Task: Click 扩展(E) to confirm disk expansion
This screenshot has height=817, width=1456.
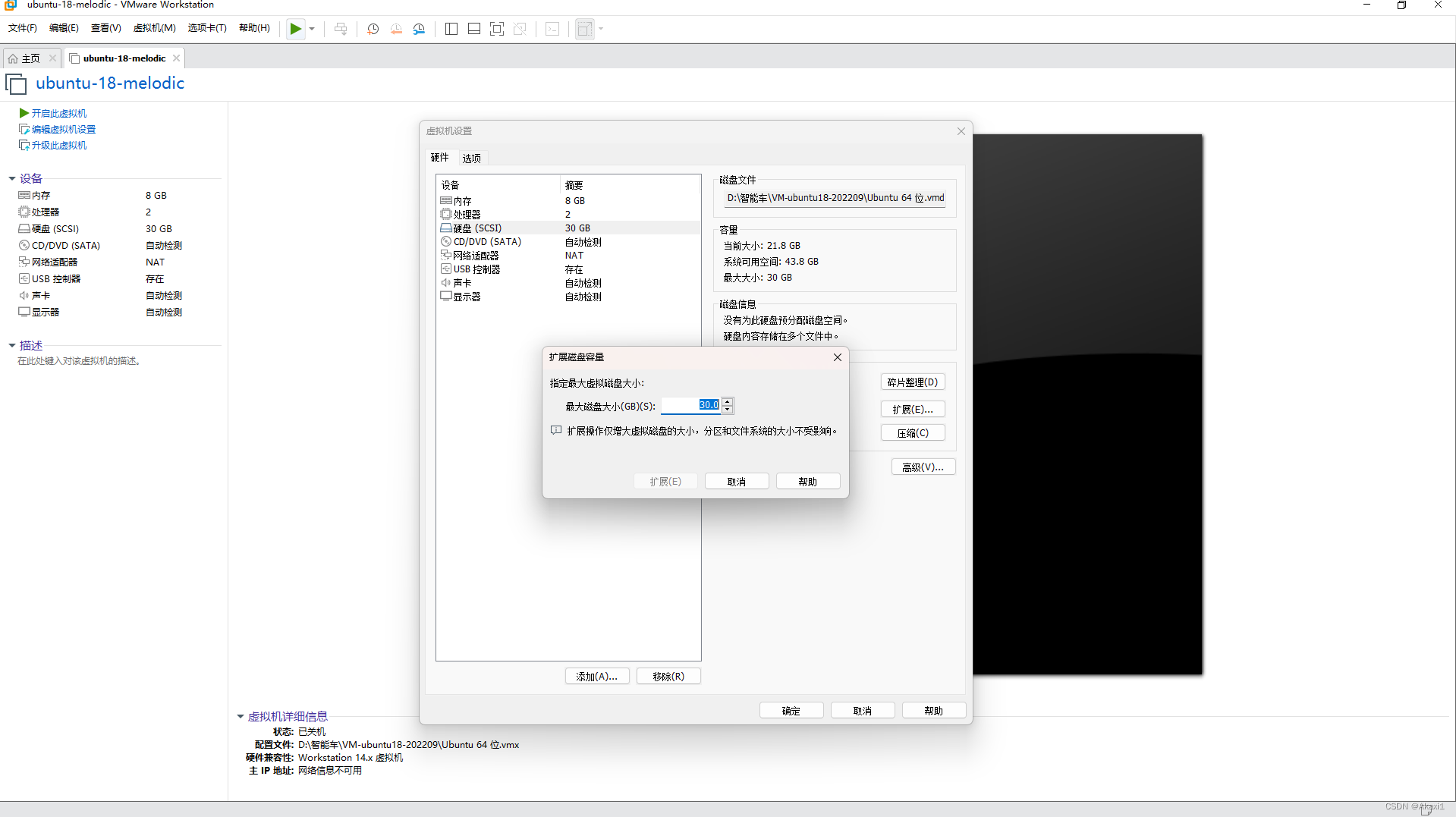Action: pos(665,480)
